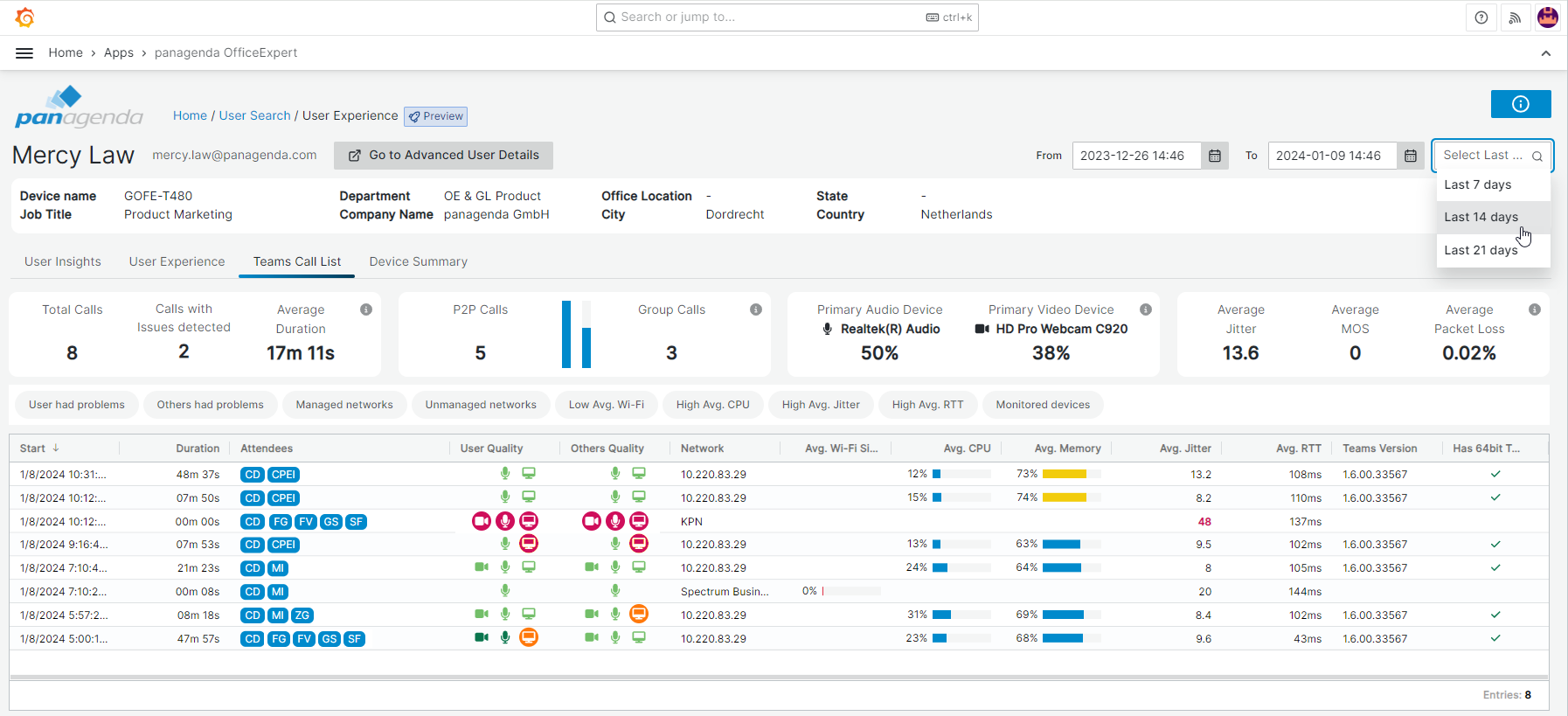Click the From date input field
Viewport: 1568px width, 716px height.
1136,156
